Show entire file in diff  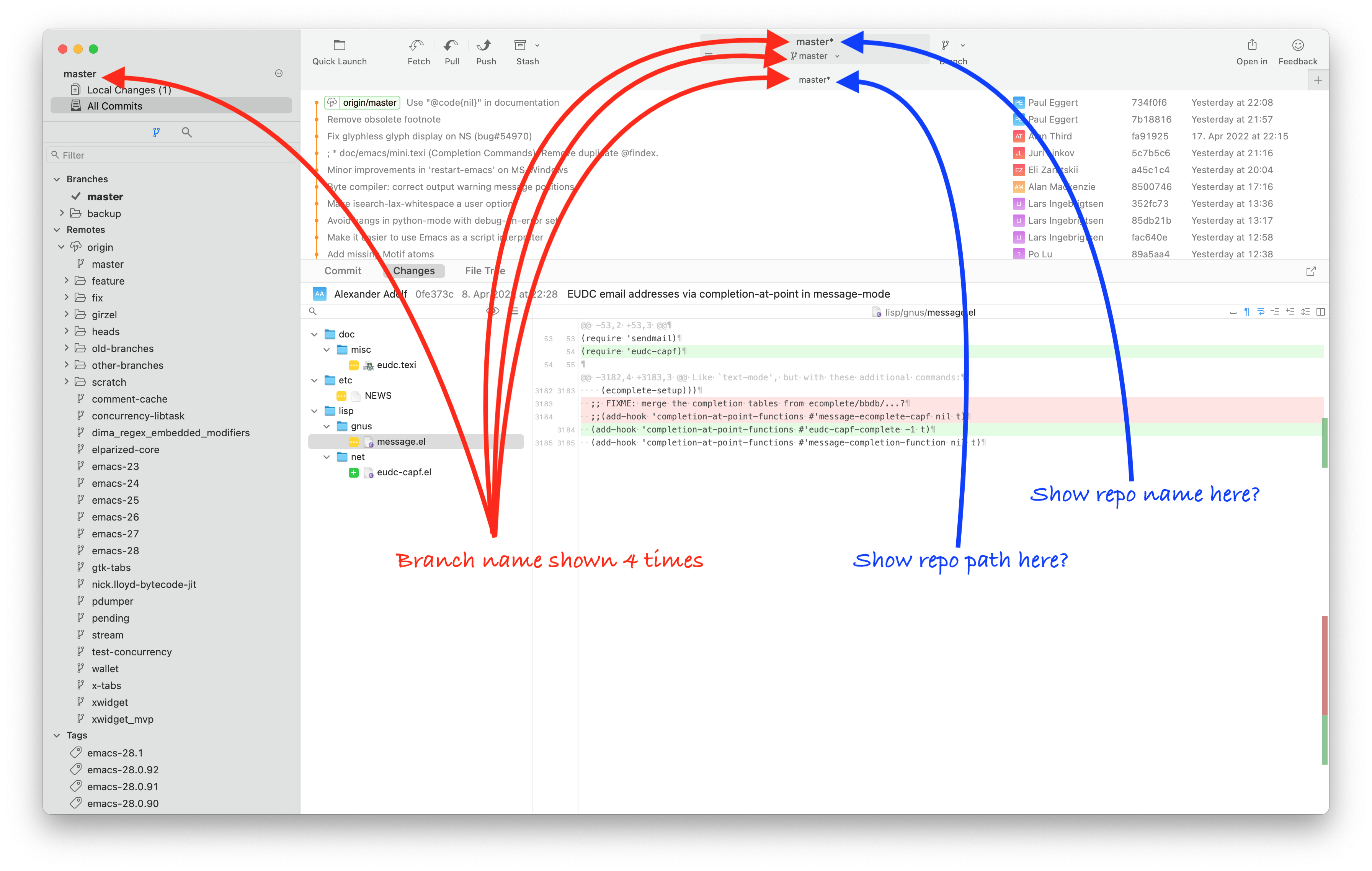coord(1305,312)
